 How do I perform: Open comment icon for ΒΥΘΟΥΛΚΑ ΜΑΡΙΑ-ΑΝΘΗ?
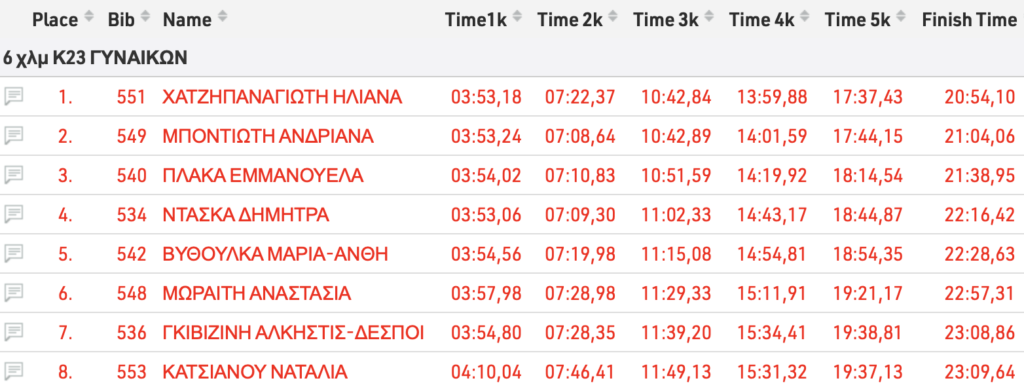click(x=14, y=253)
